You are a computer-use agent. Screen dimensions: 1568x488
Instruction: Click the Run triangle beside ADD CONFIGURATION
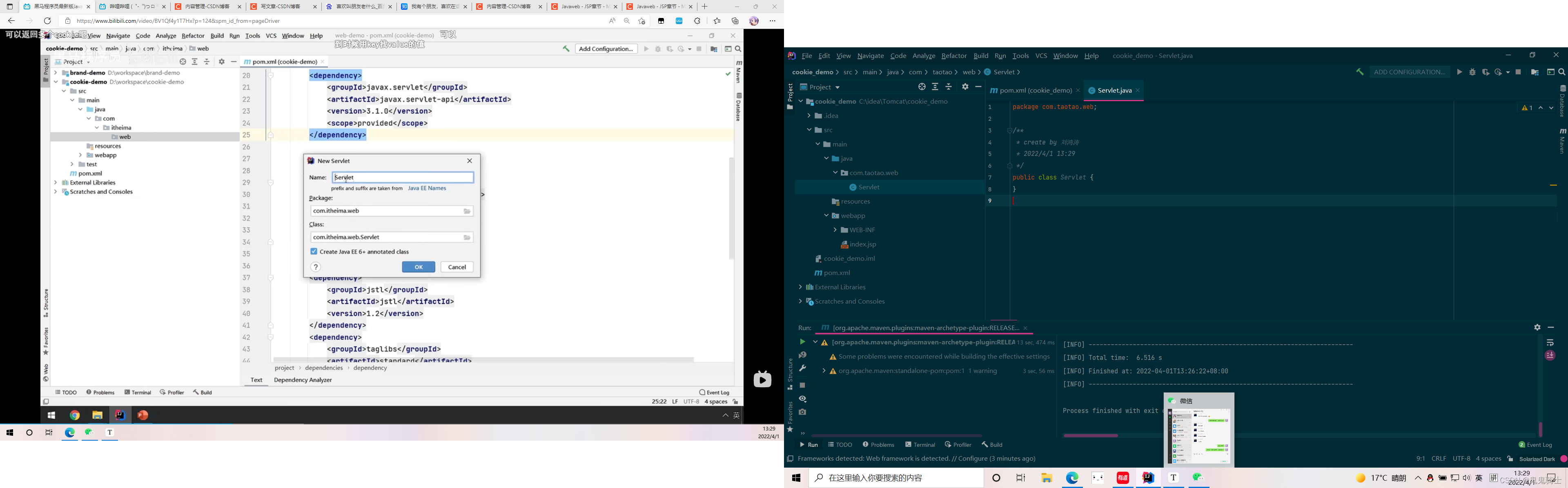pyautogui.click(x=1459, y=72)
